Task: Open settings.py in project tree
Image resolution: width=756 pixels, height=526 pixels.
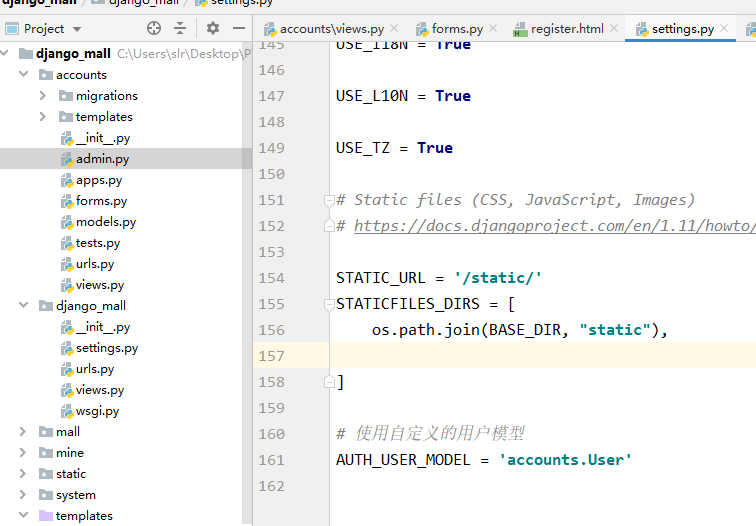Action: [x=107, y=348]
